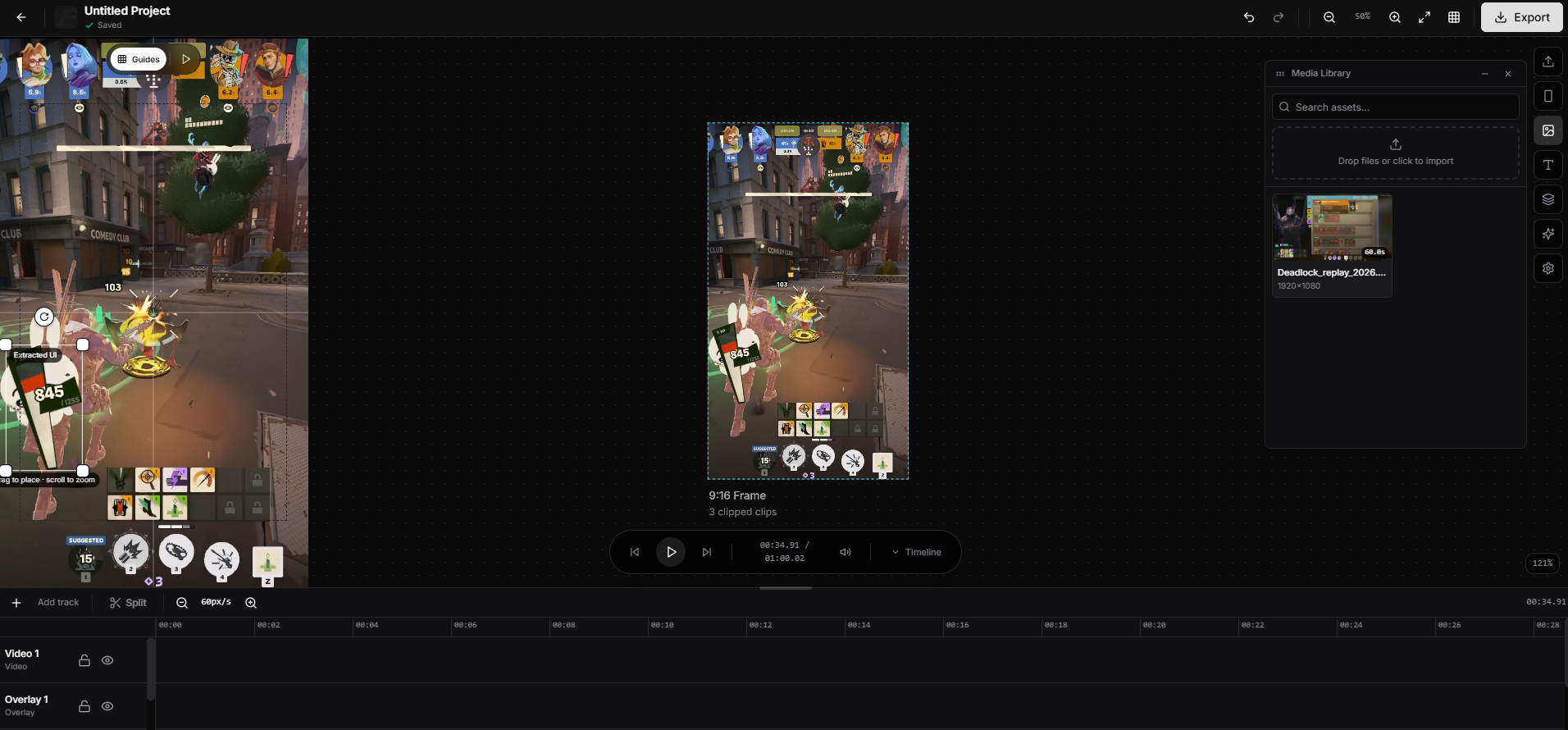Image resolution: width=1568 pixels, height=730 pixels.
Task: Go back using the arrow beside Untitled Project
Action: click(21, 17)
